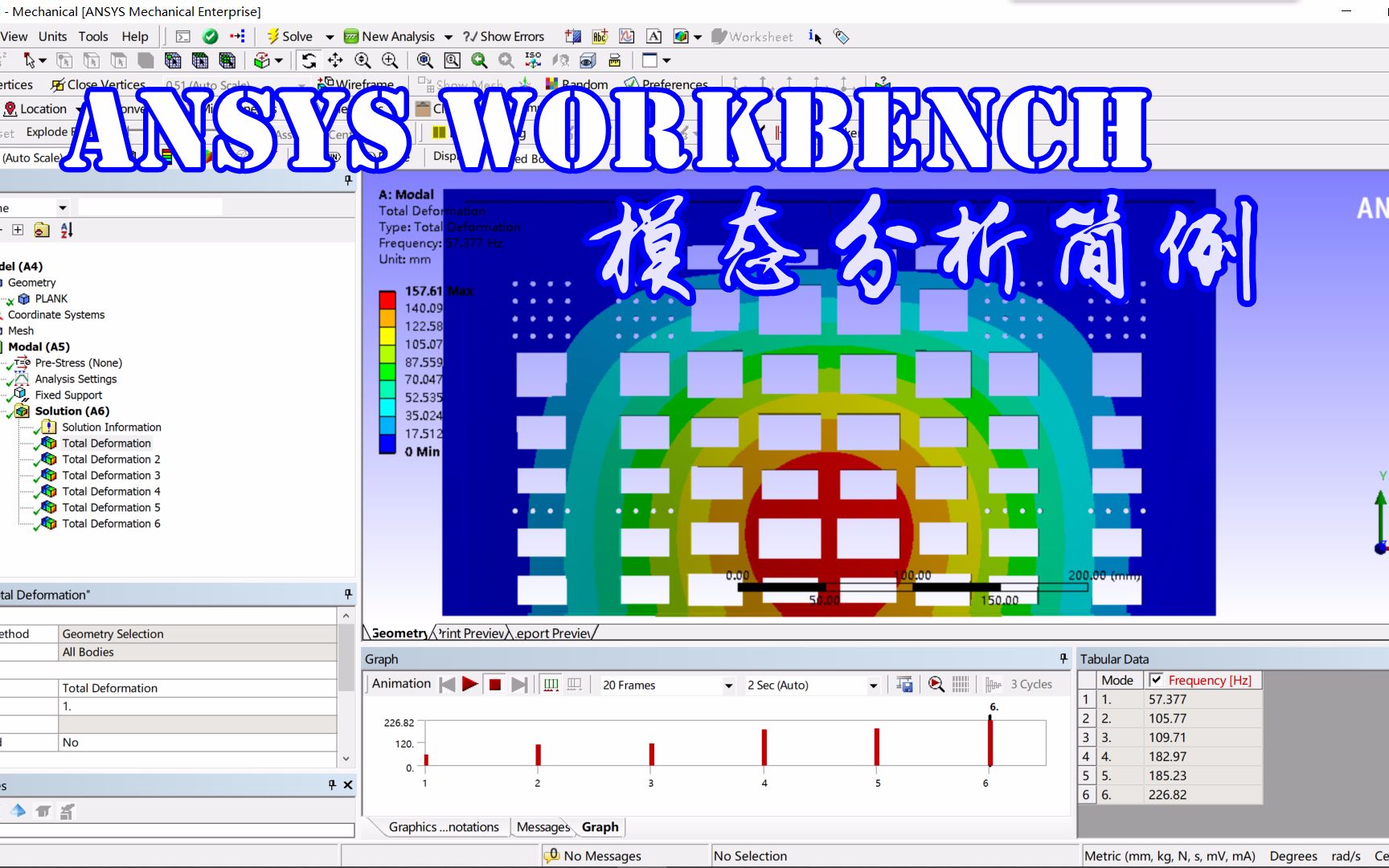Click the Abc annotation label icon
The height and width of the screenshot is (868, 1389).
pyautogui.click(x=600, y=36)
